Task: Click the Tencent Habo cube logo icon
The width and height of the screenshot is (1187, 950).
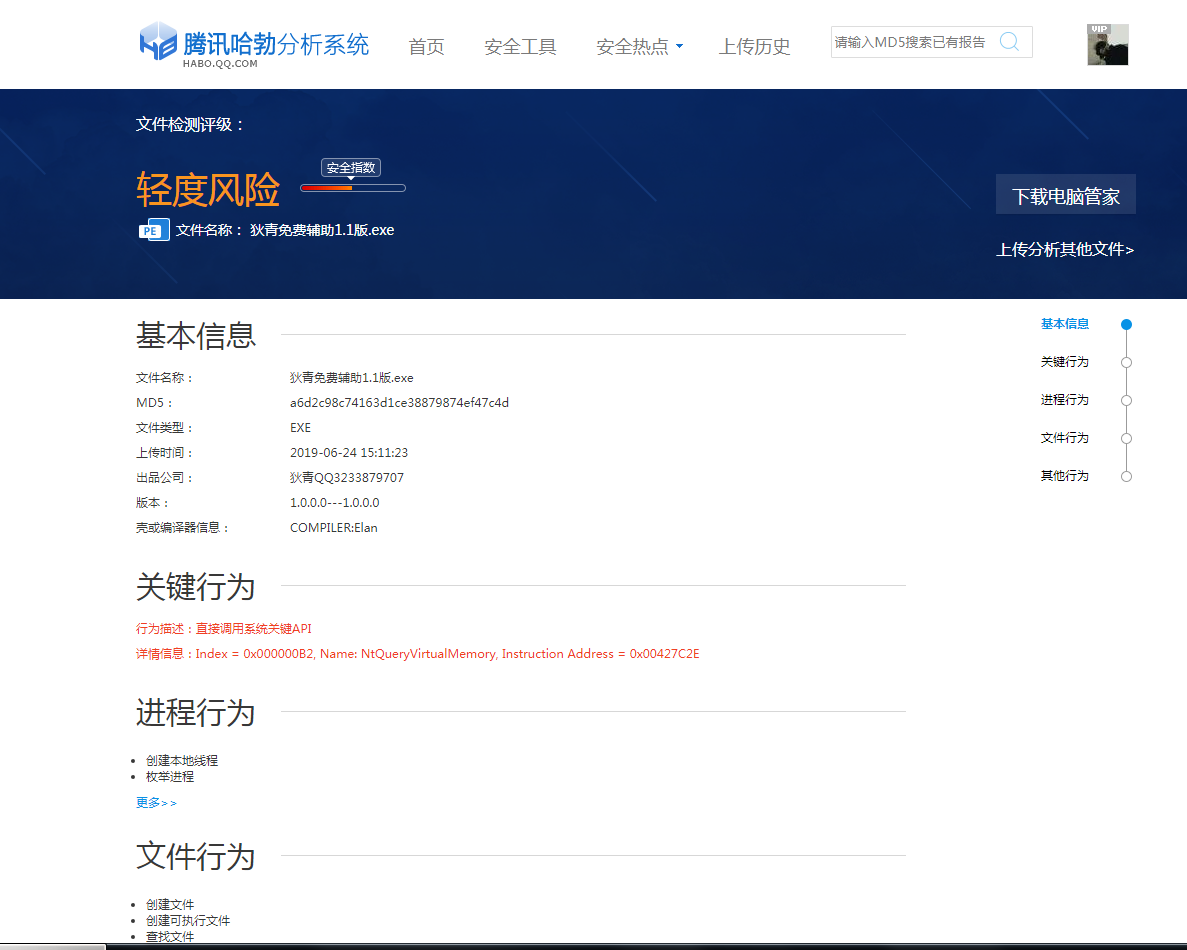Action: pyautogui.click(x=158, y=41)
